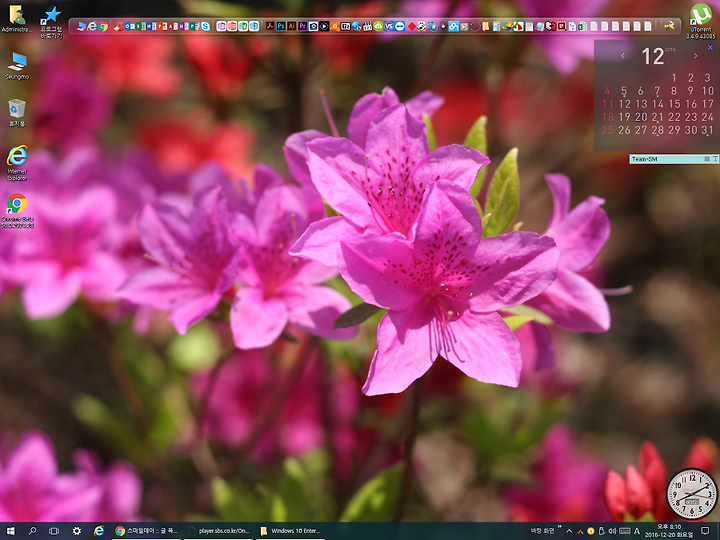Open taskbar search magnifier
Viewport: 720px width, 540px height.
pyautogui.click(x=32, y=531)
